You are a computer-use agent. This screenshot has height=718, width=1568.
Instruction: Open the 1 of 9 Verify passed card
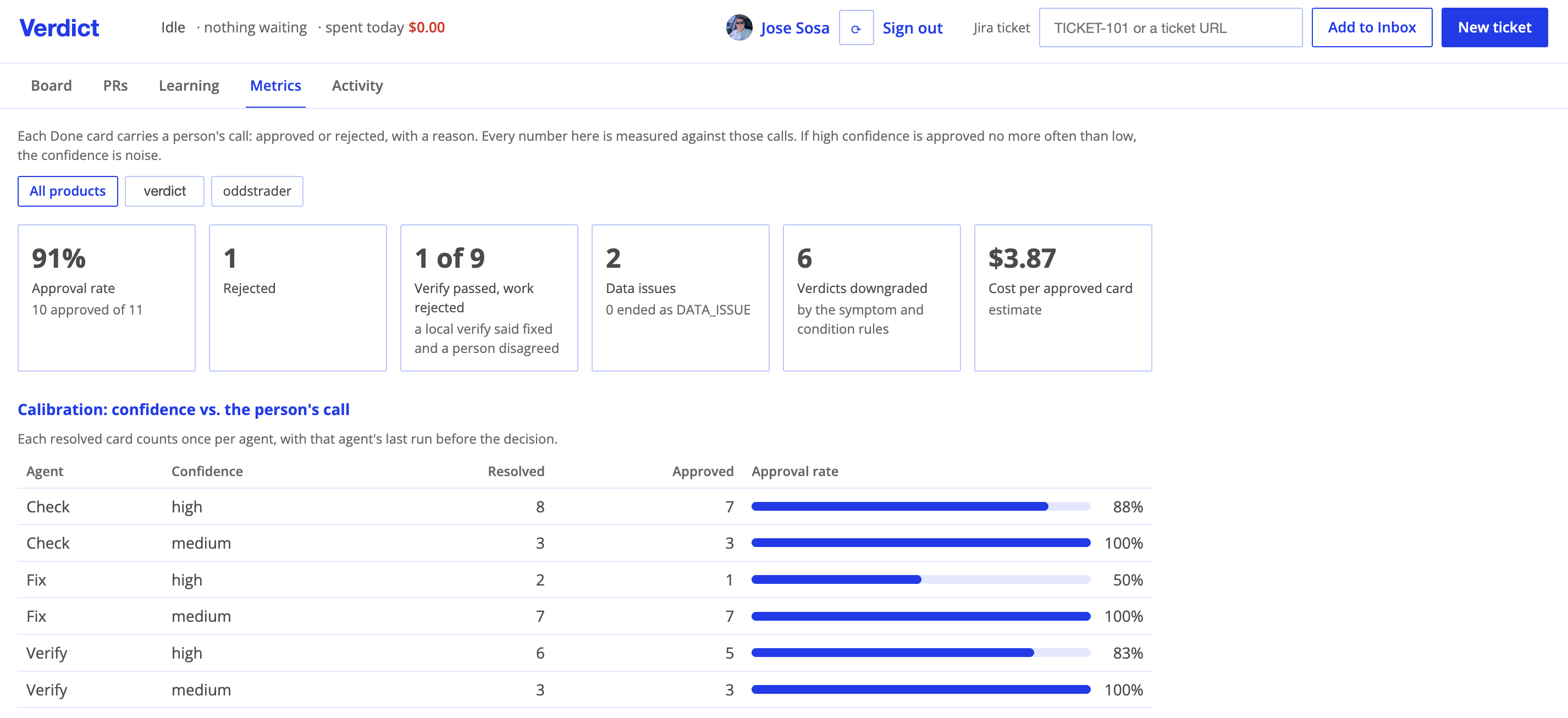(489, 297)
